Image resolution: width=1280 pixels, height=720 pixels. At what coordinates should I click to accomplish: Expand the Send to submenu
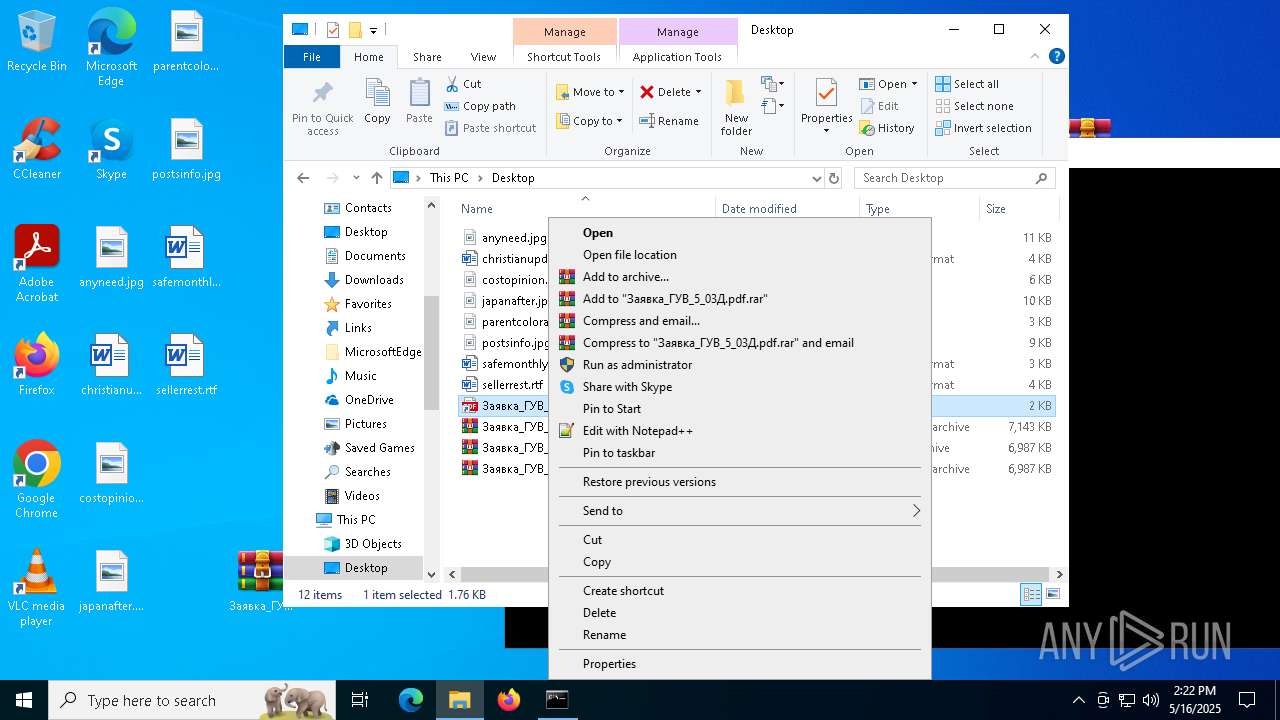(x=740, y=511)
